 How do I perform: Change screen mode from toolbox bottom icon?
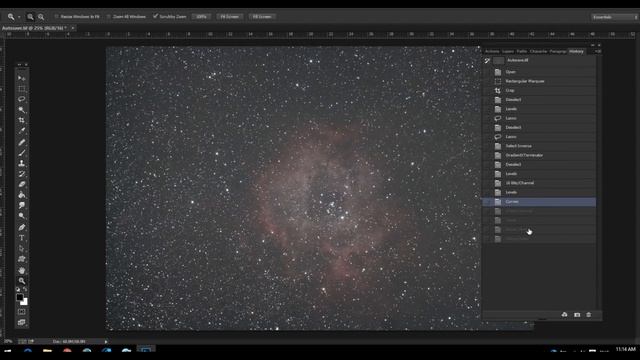[22, 322]
